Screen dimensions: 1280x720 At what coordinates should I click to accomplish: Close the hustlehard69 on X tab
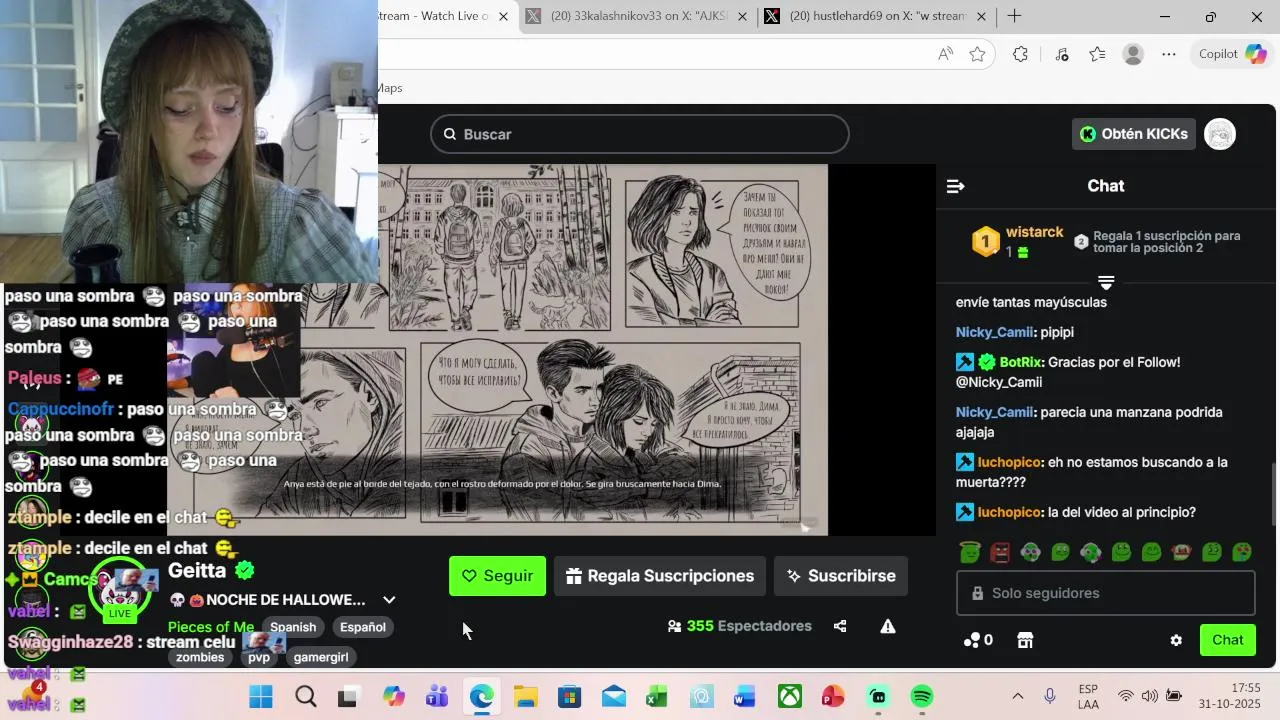(981, 16)
